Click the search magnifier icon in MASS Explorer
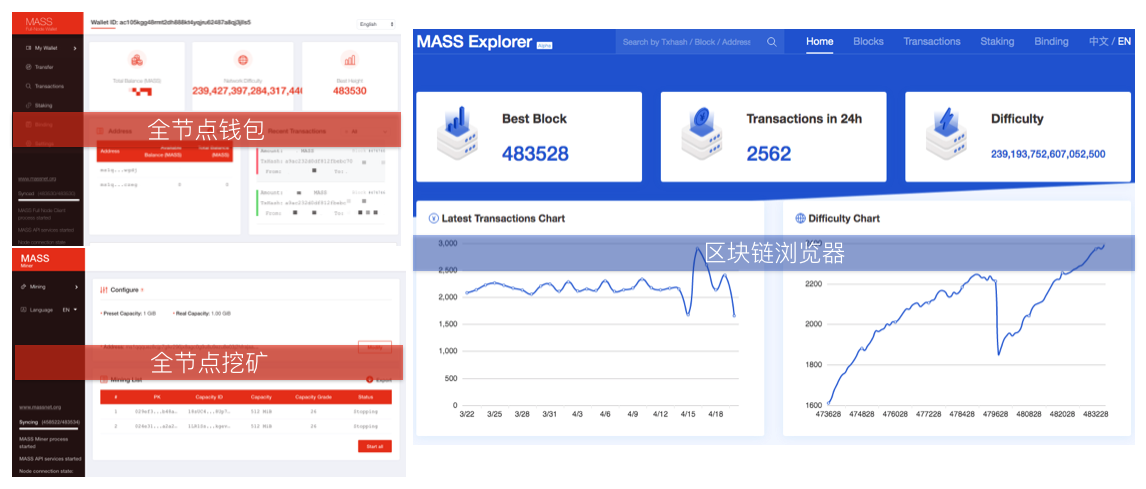Viewport: 1146px width, 489px height. coord(771,42)
